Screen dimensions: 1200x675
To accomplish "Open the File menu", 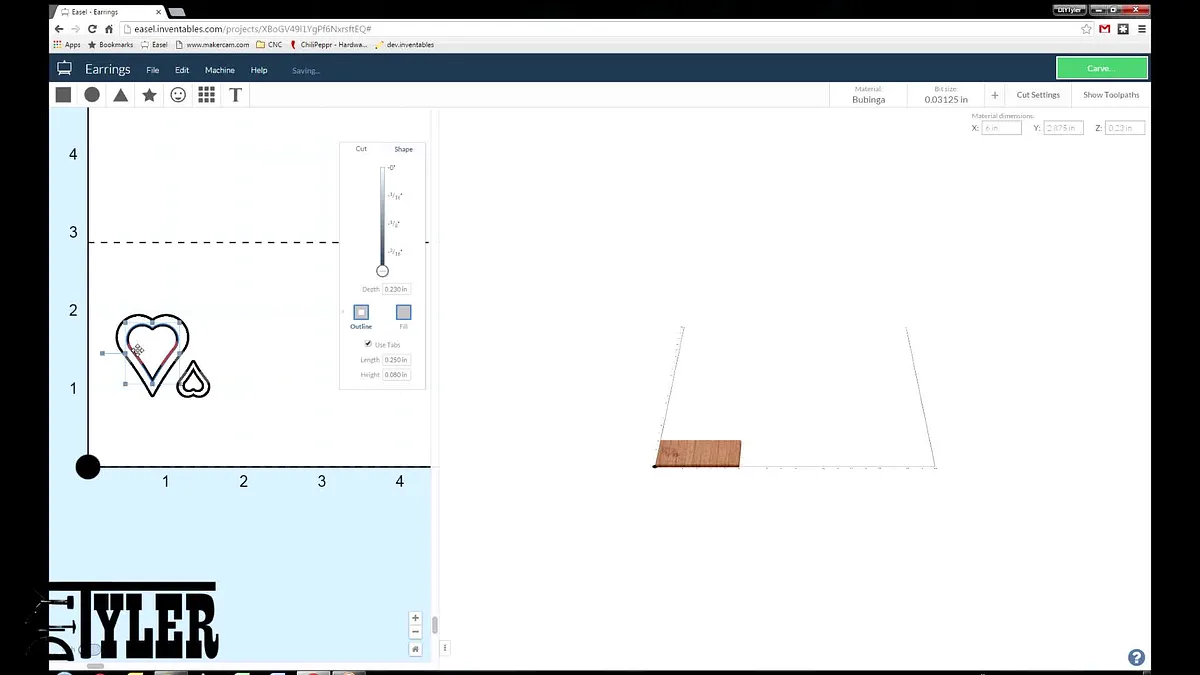I will click(153, 70).
